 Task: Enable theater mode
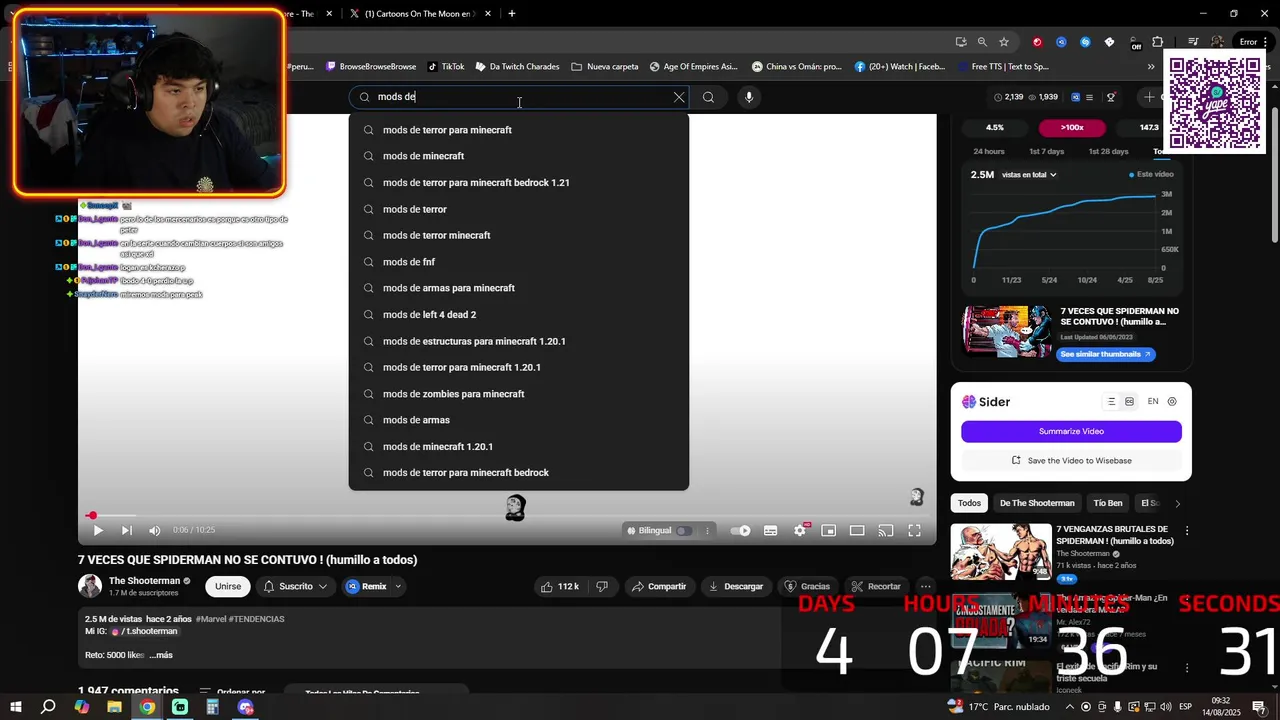[x=857, y=531]
